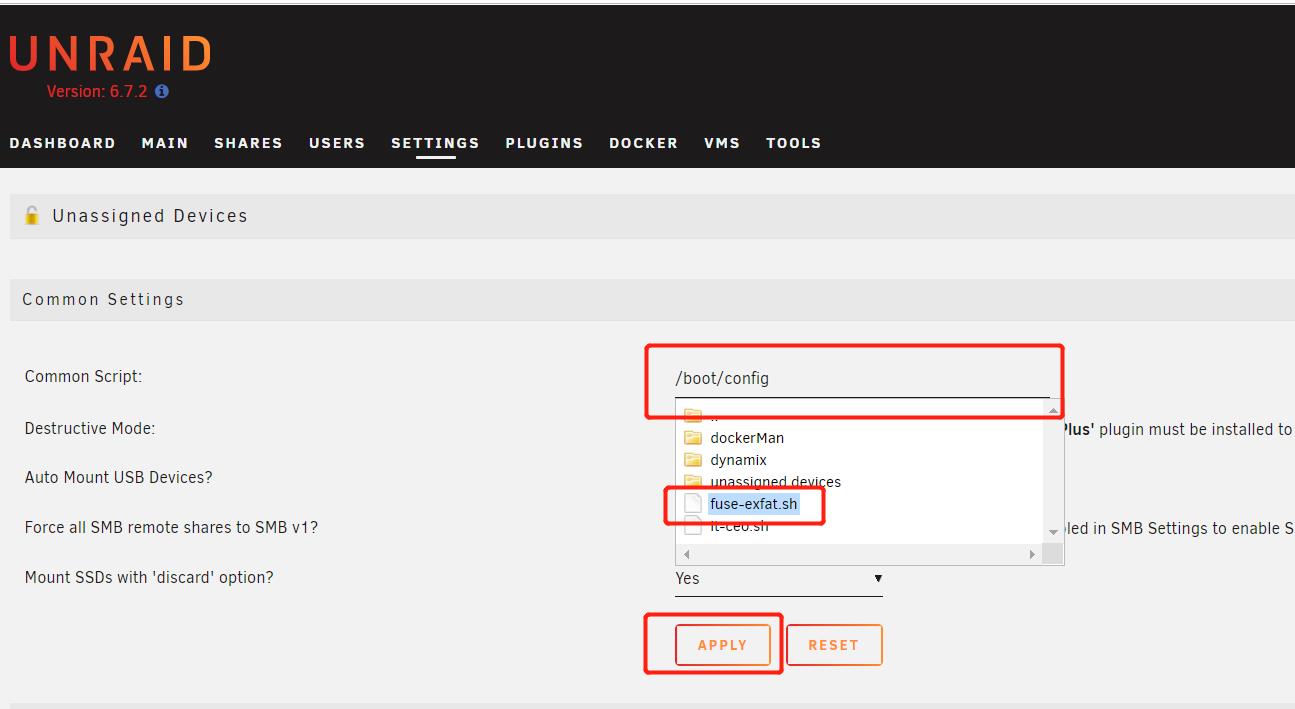Screen dimensions: 1295x709
Task: Click the APPLY button
Action: point(722,644)
